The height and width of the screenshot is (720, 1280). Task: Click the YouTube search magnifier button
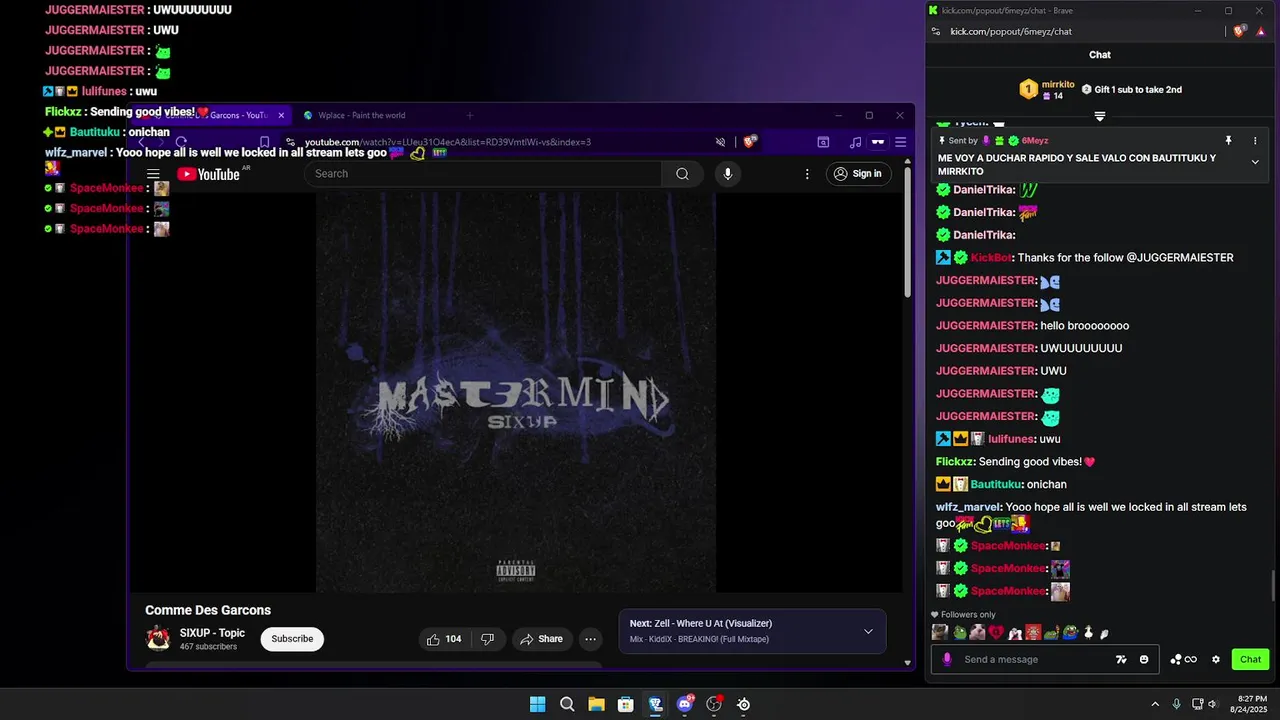[x=682, y=174]
